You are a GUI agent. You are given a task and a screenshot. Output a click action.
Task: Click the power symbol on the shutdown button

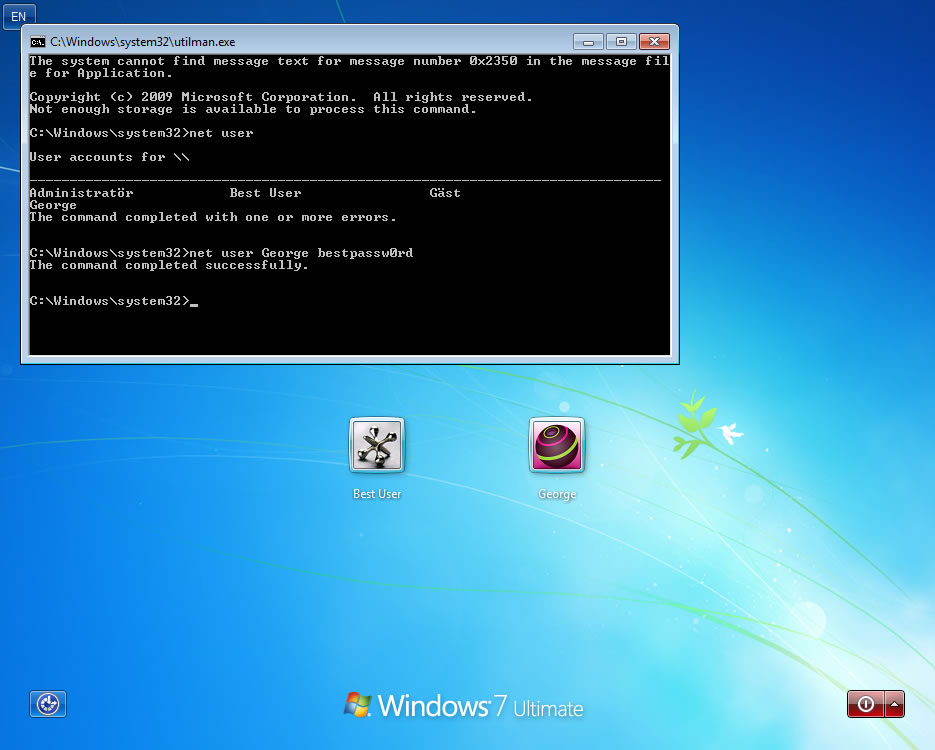pyautogui.click(x=864, y=704)
